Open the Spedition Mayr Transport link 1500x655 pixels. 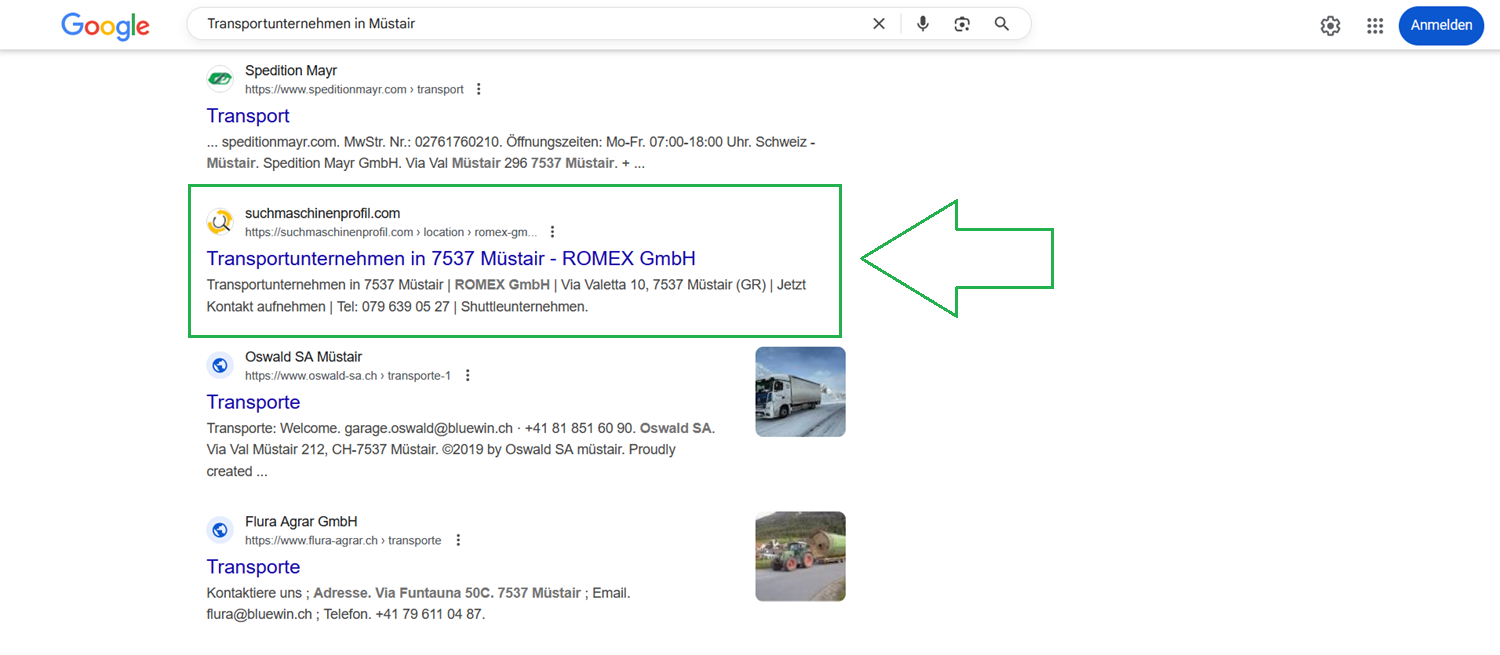(248, 116)
